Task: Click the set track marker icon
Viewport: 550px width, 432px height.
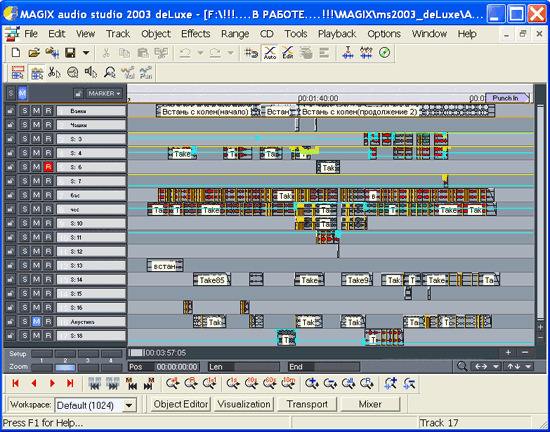Action: [348, 53]
